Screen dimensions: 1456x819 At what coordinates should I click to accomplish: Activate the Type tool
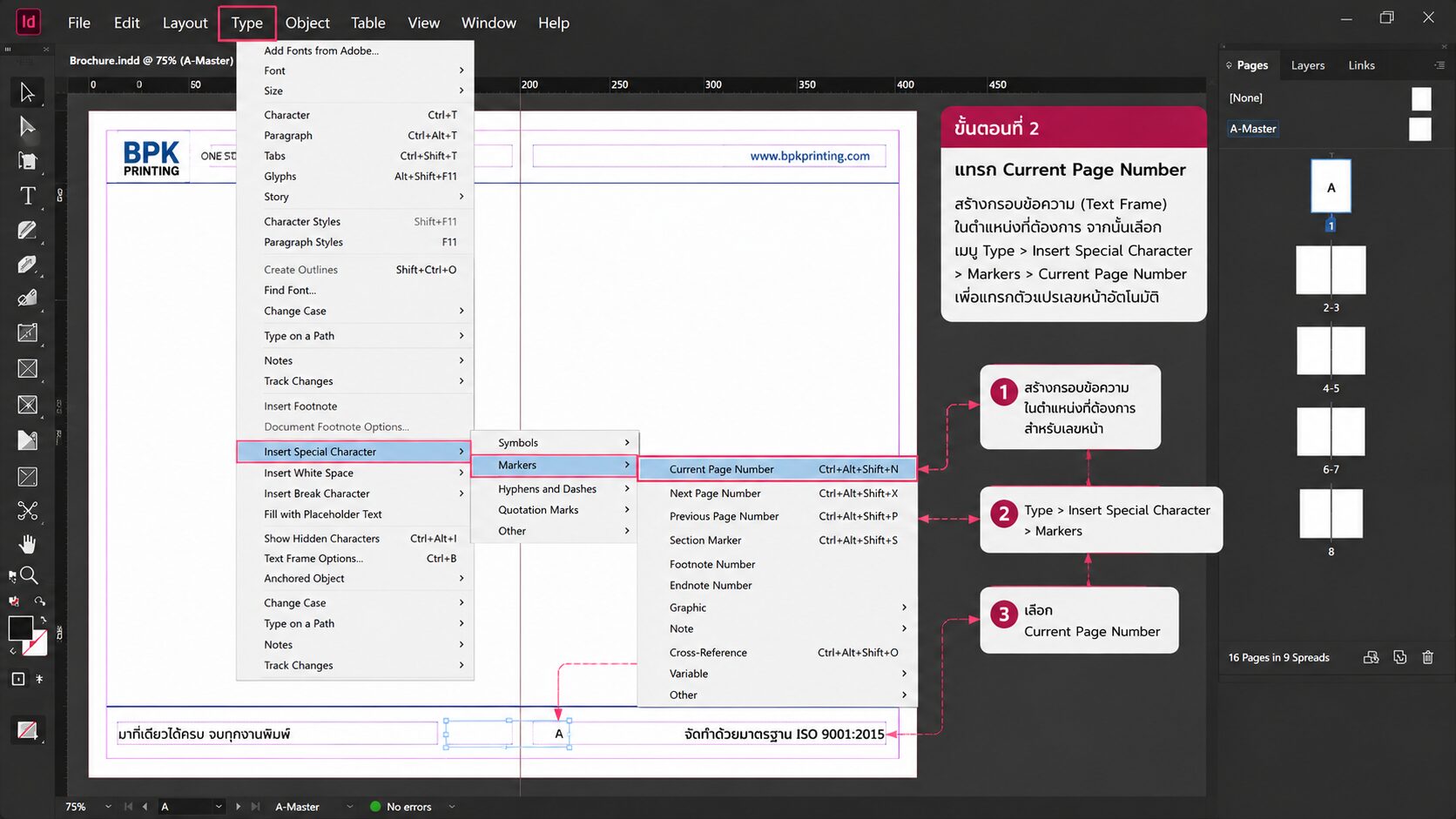click(x=27, y=196)
